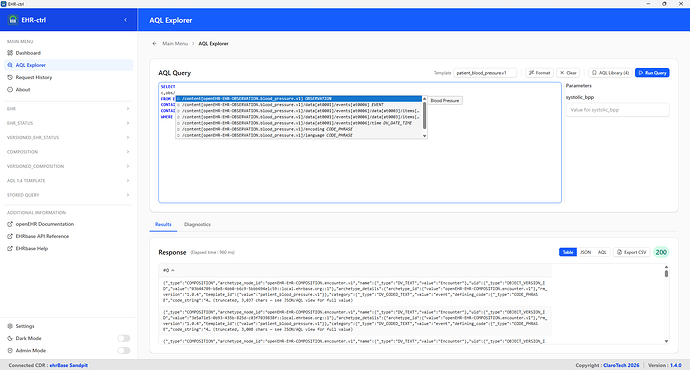This screenshot has height=370, width=690.
Task: Click the EHR-ctrl app logo icon
Action: tap(13, 20)
